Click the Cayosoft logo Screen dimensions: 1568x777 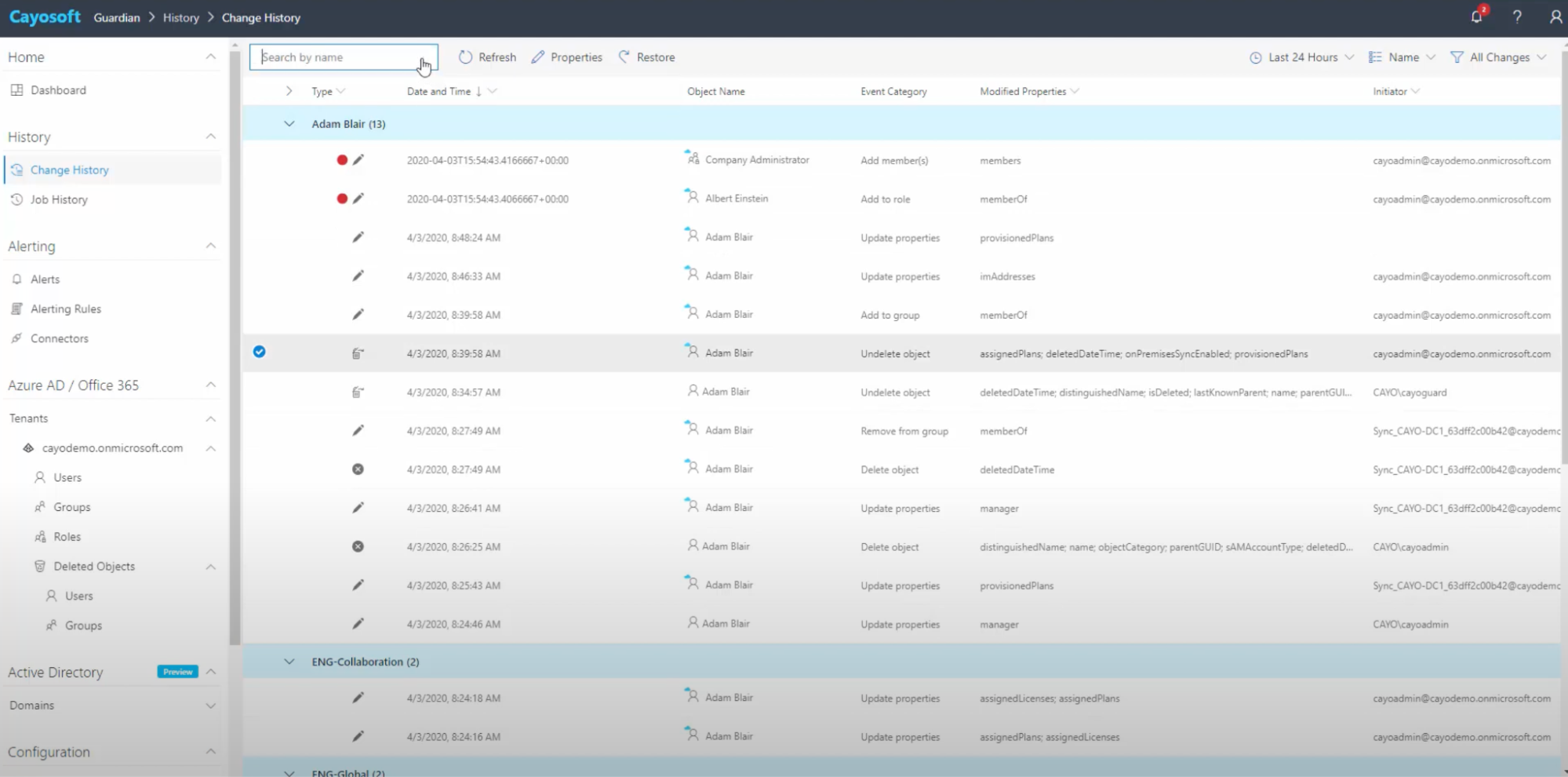coord(45,17)
